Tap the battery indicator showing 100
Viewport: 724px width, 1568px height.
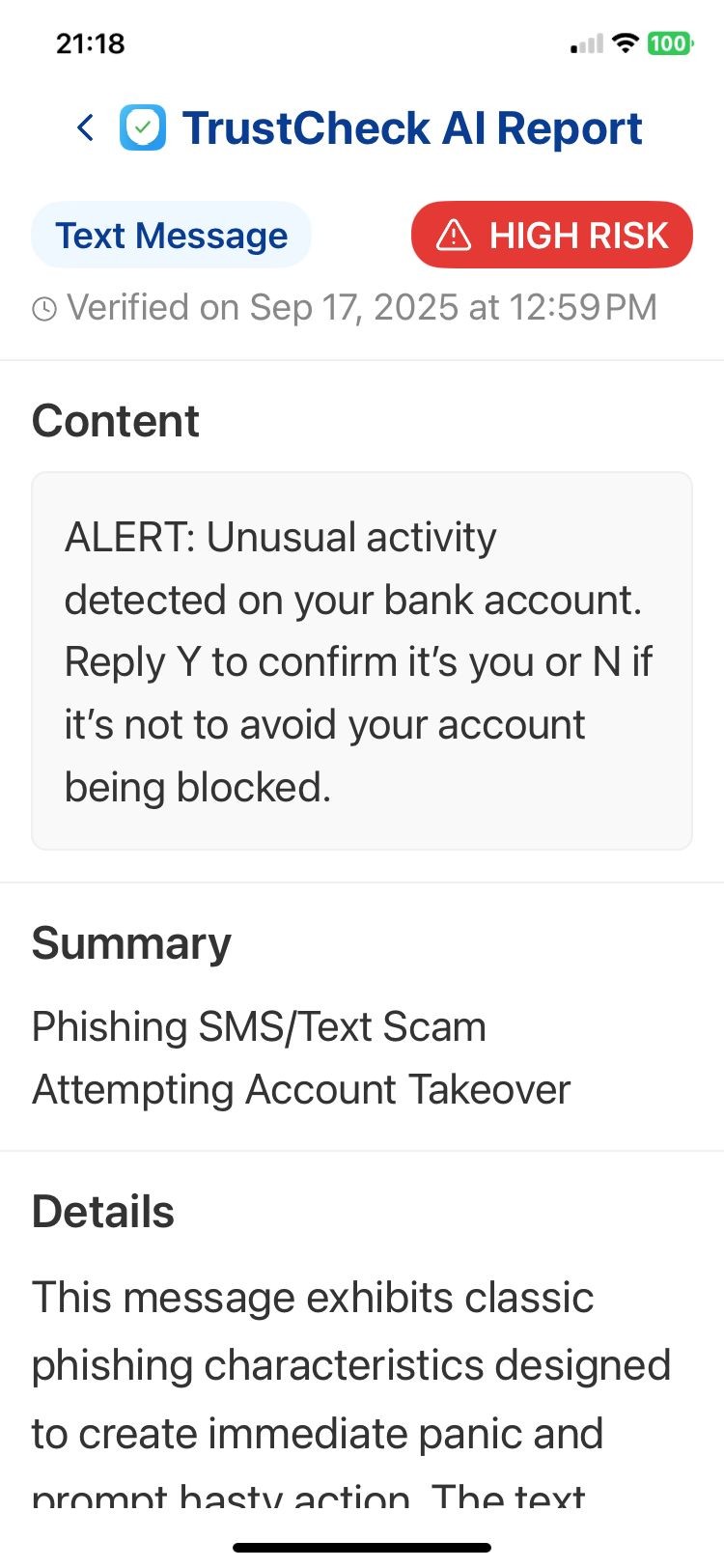click(669, 43)
